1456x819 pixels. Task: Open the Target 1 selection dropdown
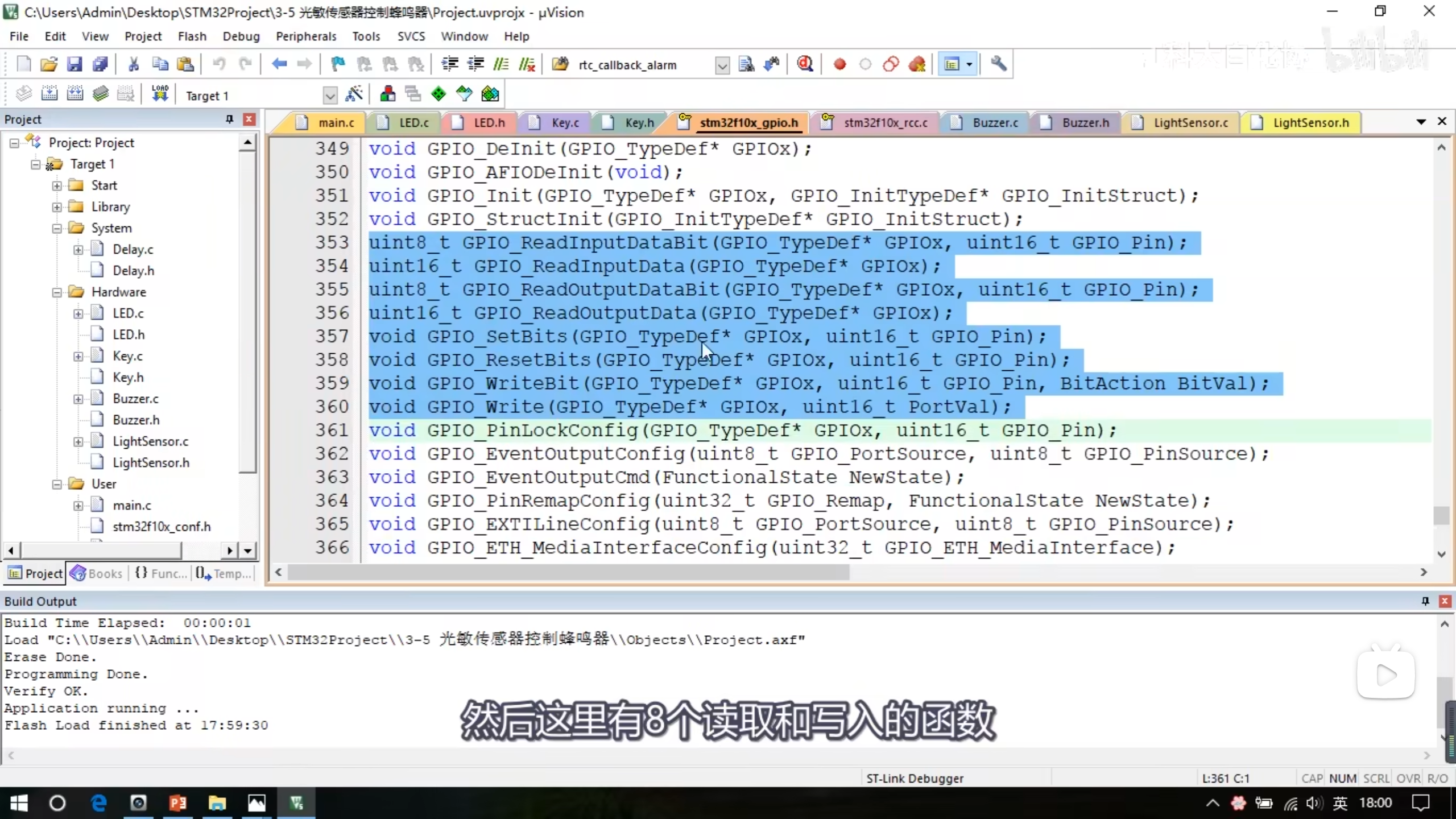pyautogui.click(x=329, y=95)
